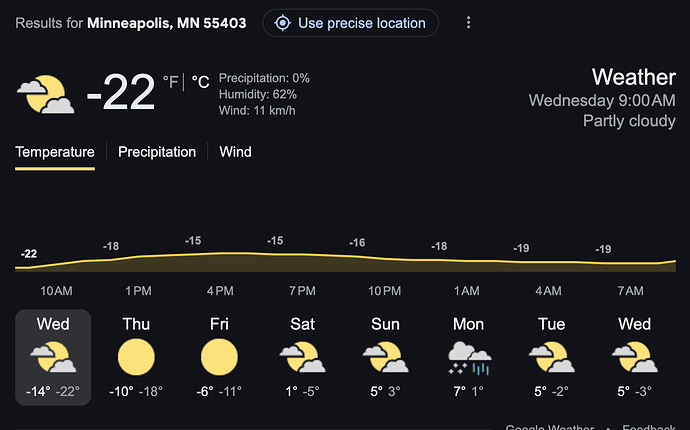Screen dimensions: 690x430
Task: Switch to the Precipitation tab
Action: click(x=157, y=152)
